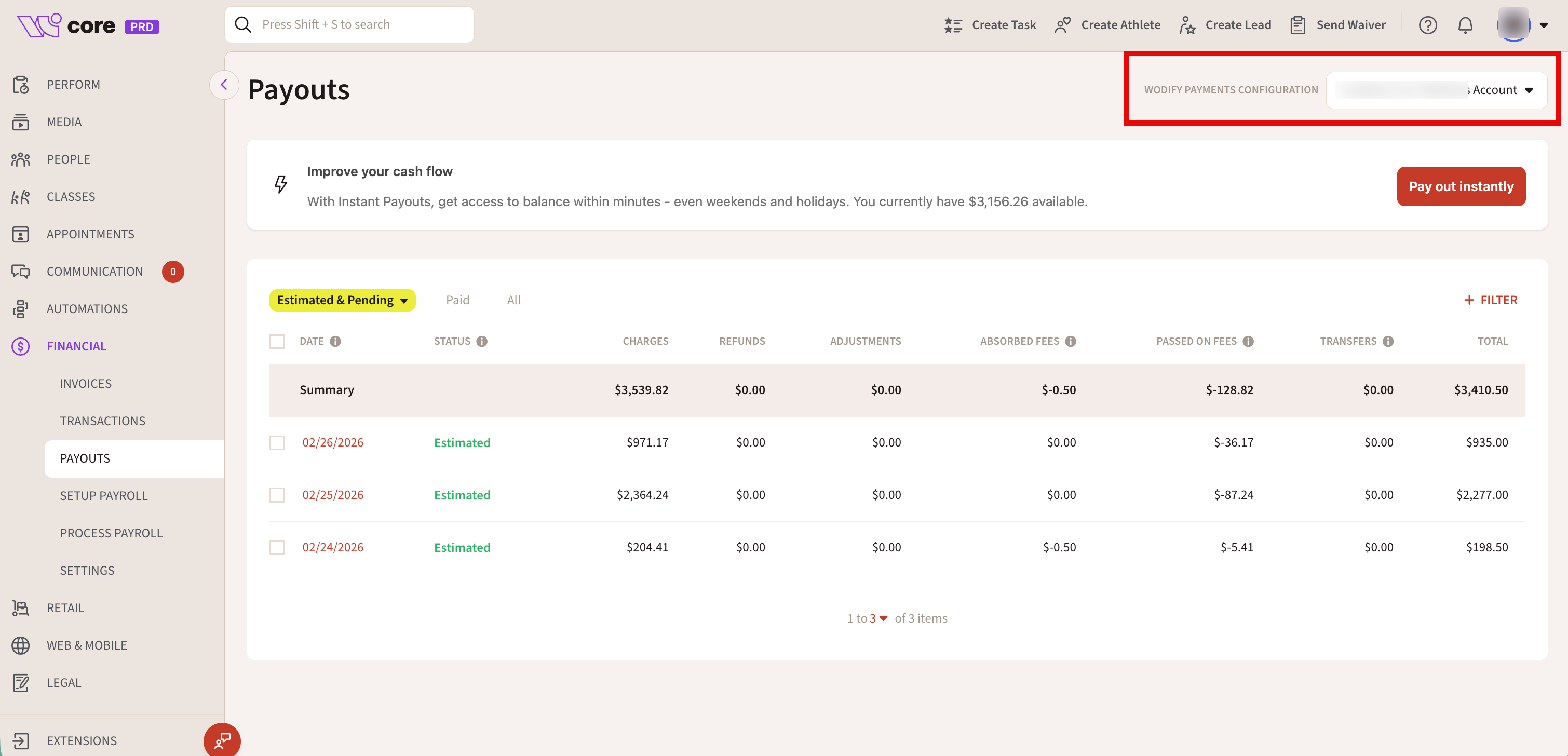Tick the checkbox on the 02/24/2026 row
The height and width of the screenshot is (756, 1568).
pyautogui.click(x=277, y=547)
